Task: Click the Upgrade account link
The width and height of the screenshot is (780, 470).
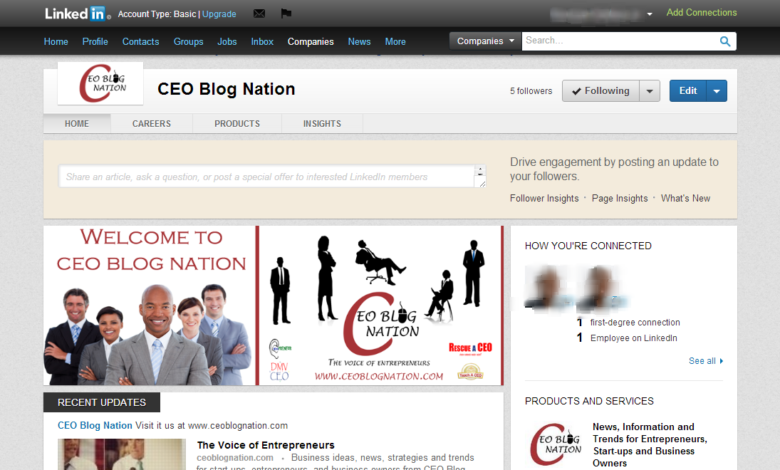Action: 219,14
